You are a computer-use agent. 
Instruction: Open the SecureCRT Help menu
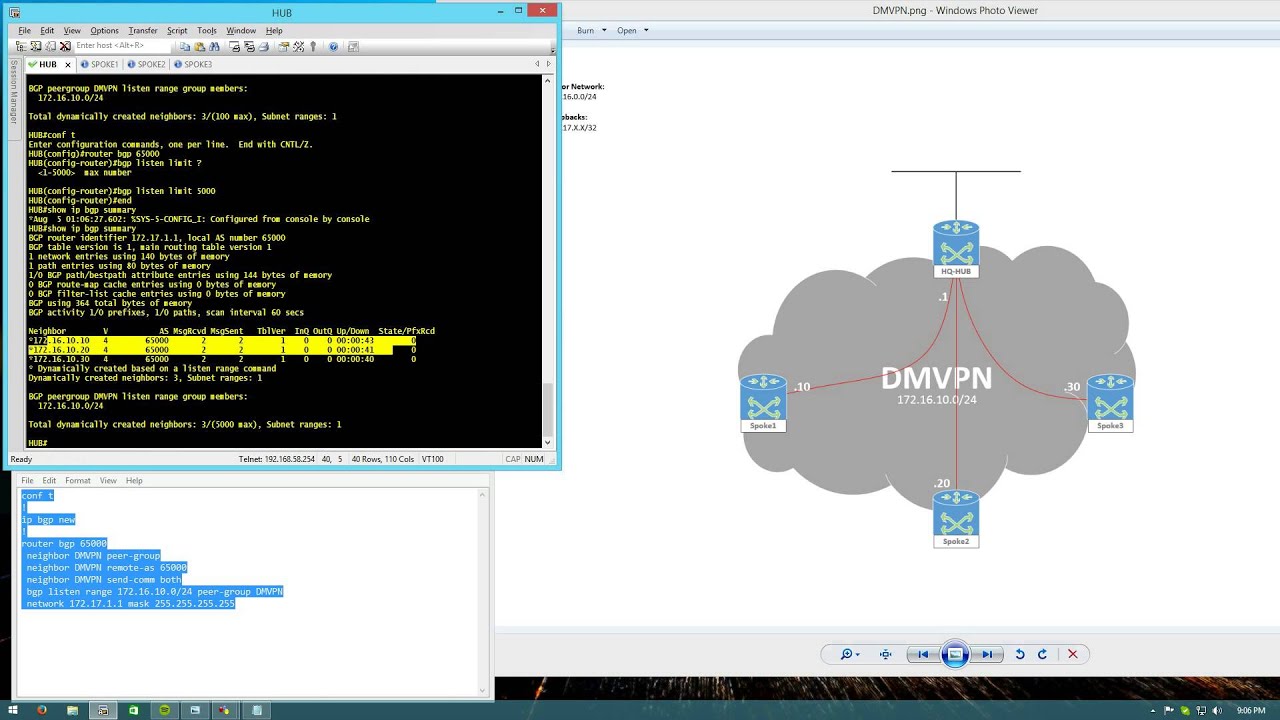click(274, 31)
